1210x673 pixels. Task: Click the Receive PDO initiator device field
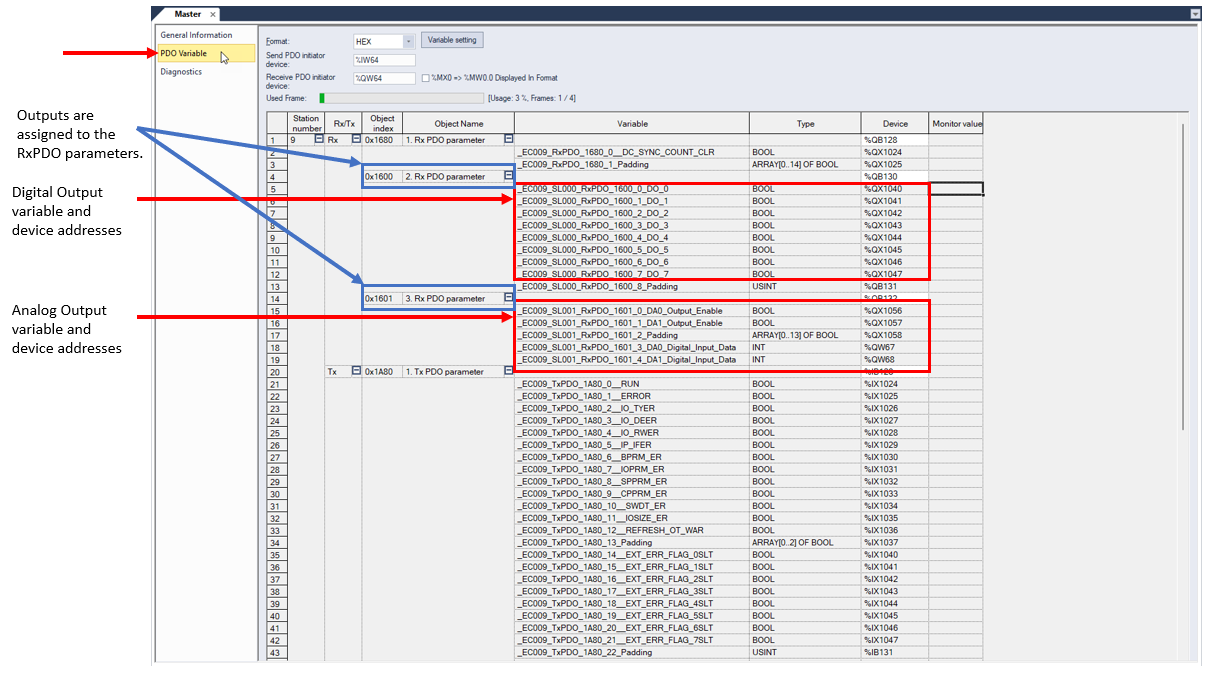coord(383,78)
